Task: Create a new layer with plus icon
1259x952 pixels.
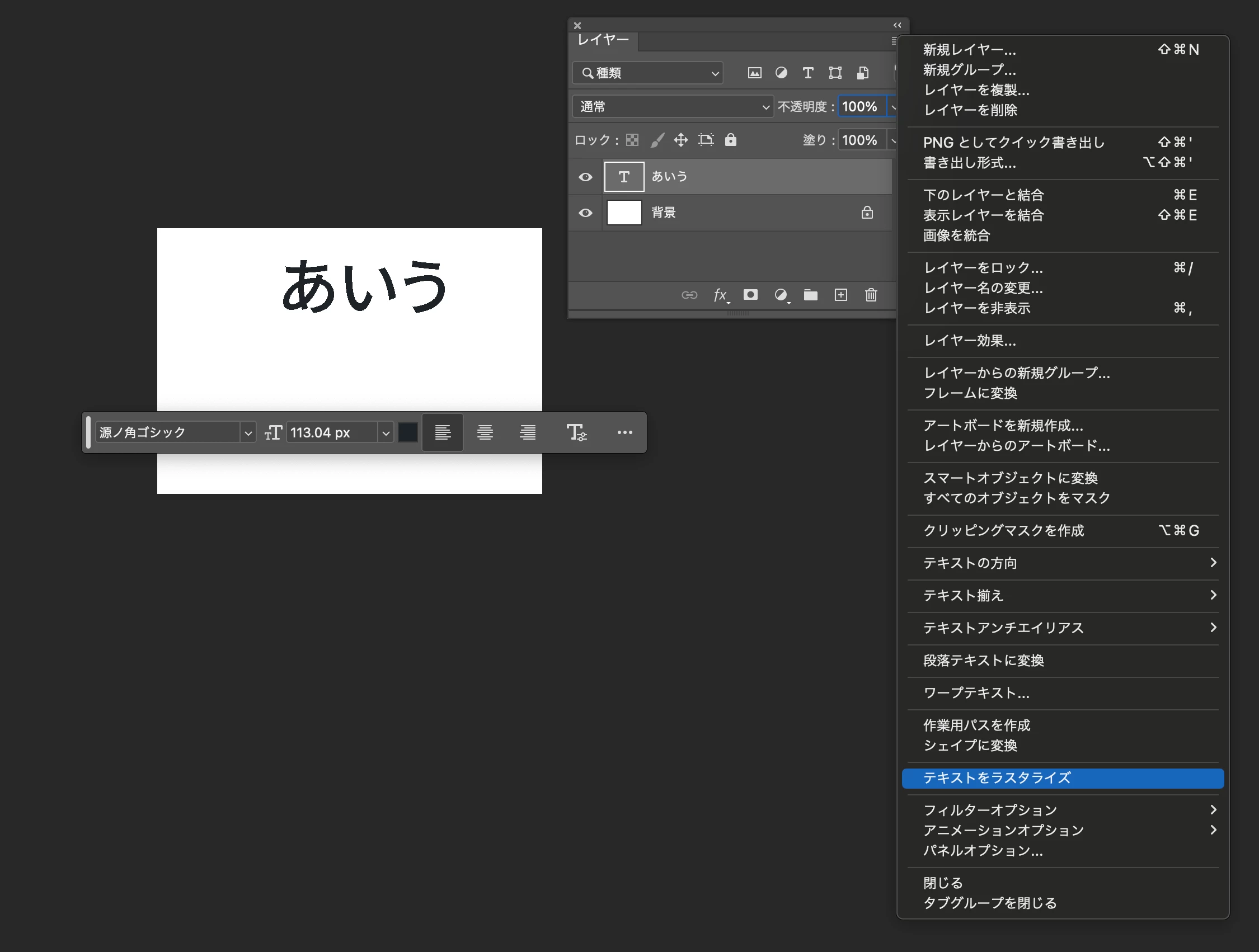Action: (x=840, y=295)
